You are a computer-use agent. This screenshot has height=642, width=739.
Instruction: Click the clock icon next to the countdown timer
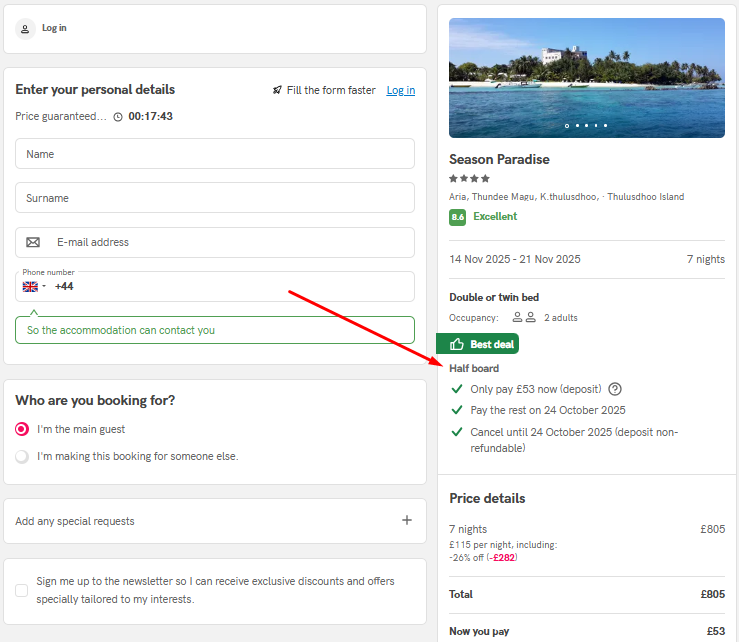[x=118, y=116]
